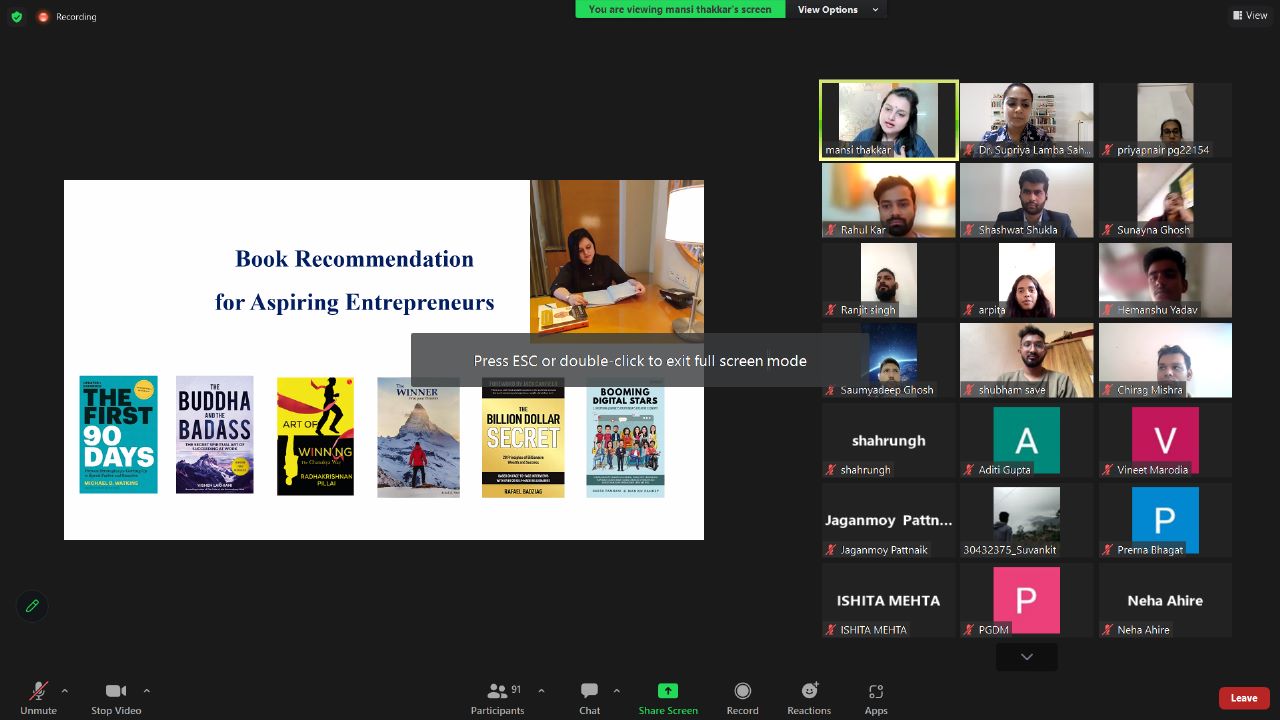This screenshot has height=720, width=1280.
Task: Select Vineet Marodia's avatar tile
Action: point(1165,440)
